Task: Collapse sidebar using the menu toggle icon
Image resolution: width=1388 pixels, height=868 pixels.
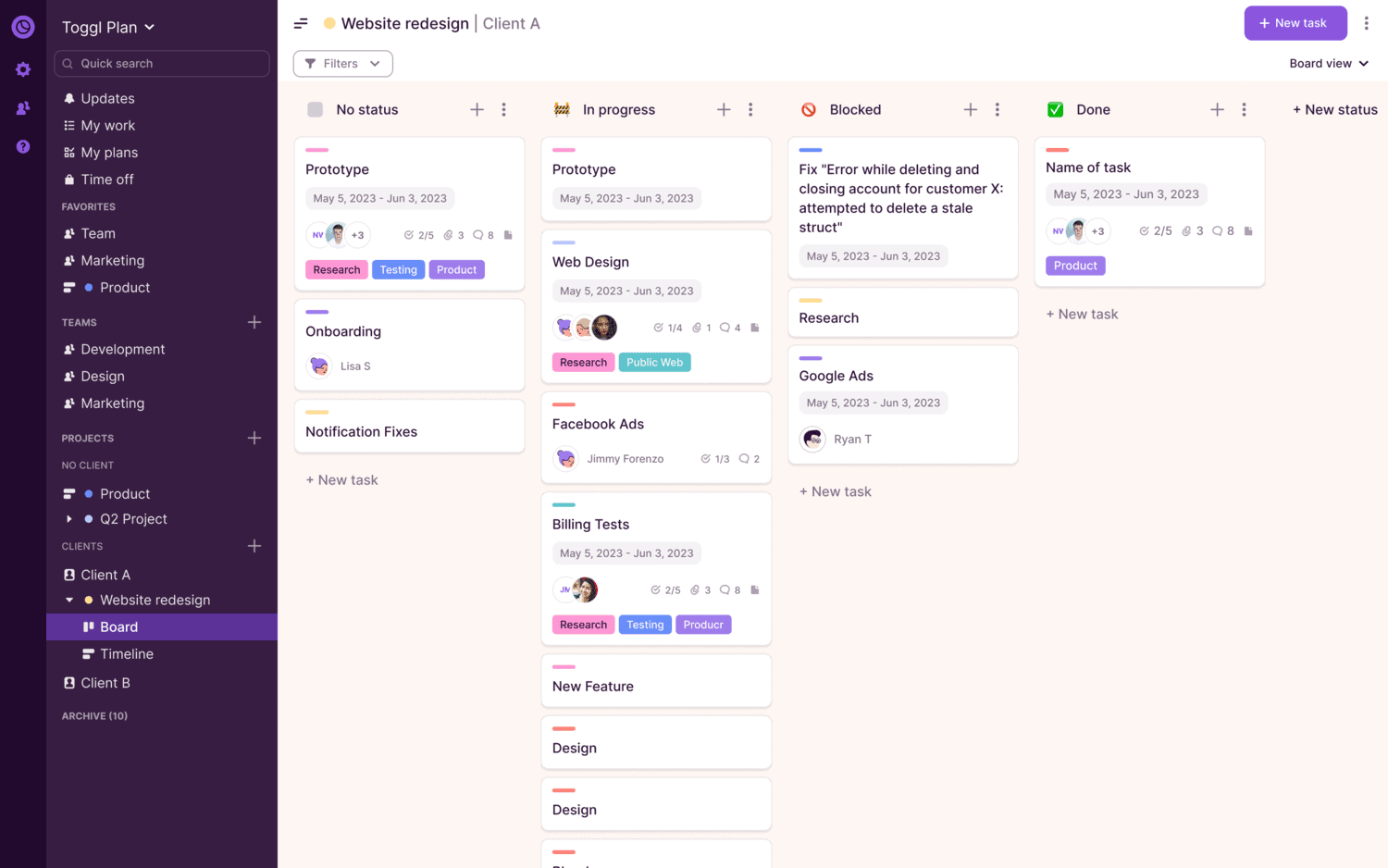Action: [301, 23]
